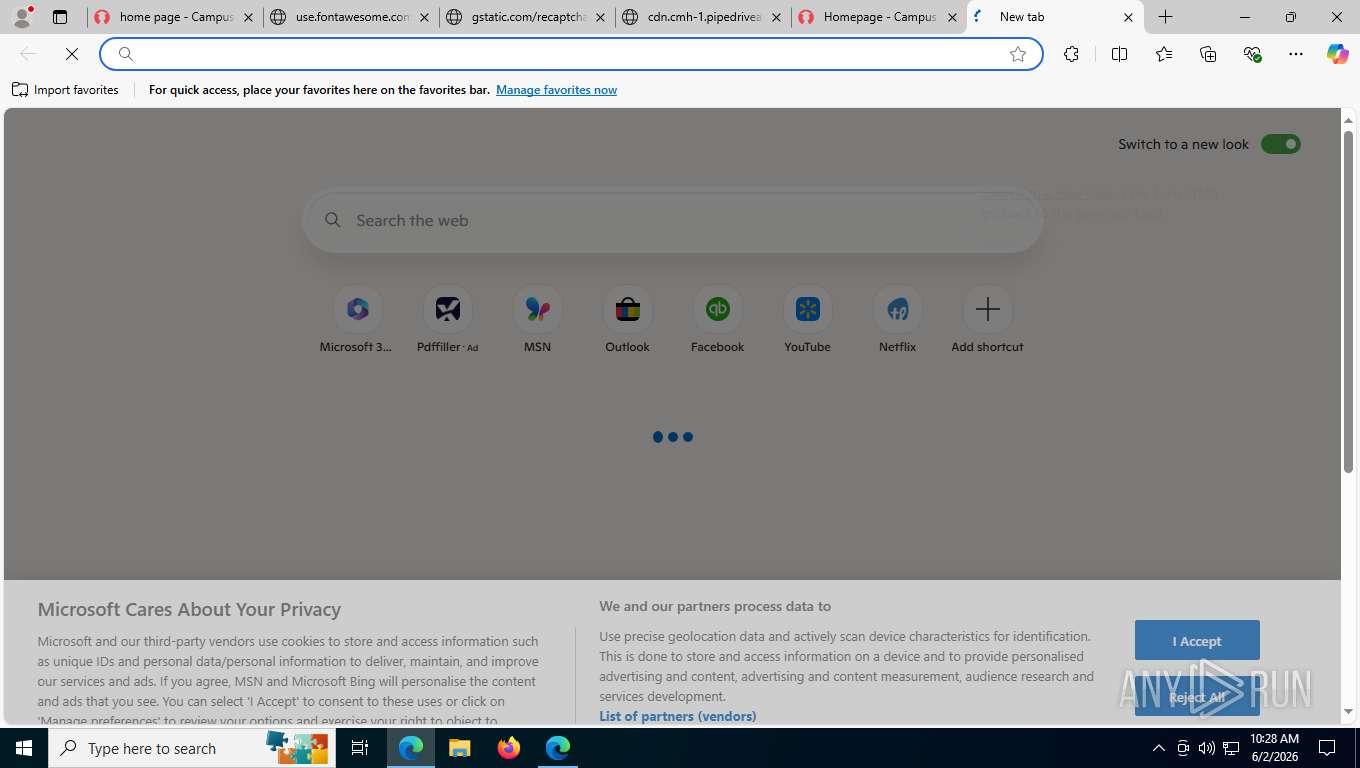Open the Netflix shortcut tile

pyautogui.click(x=897, y=320)
